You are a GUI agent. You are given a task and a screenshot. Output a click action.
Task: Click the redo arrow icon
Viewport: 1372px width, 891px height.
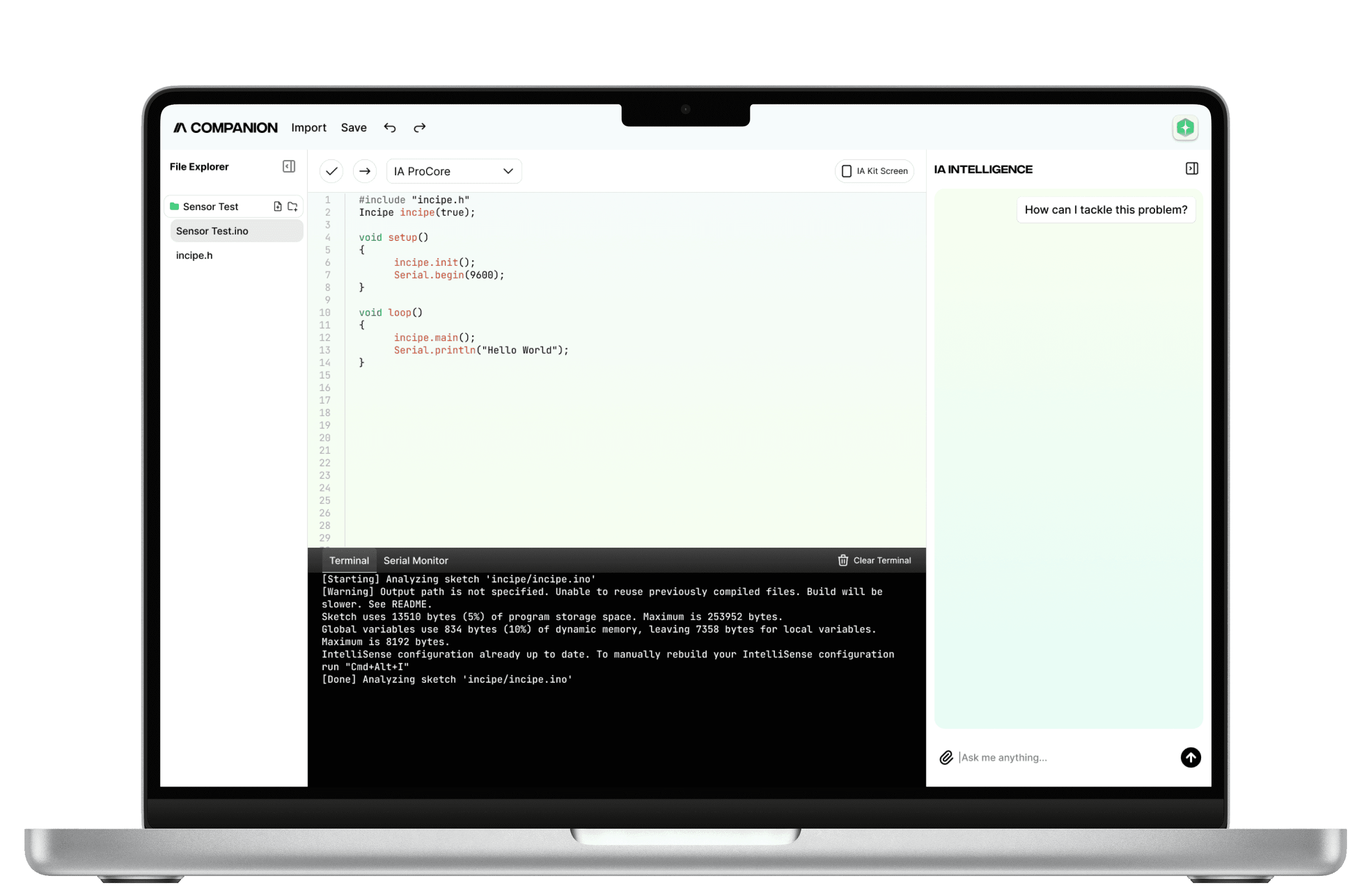[x=420, y=128]
